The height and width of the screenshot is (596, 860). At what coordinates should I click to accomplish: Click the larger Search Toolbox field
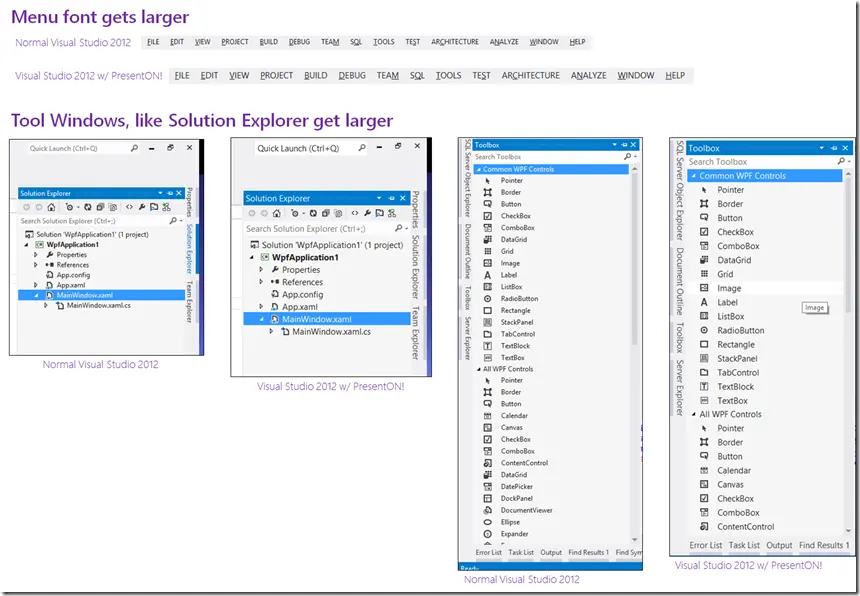click(x=761, y=162)
